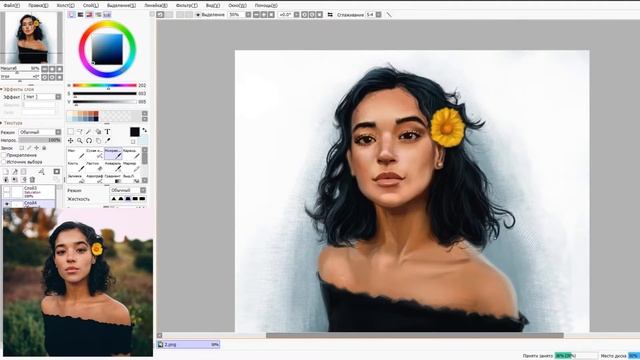Toggle visibility of Слой3 layer

click(x=7, y=191)
